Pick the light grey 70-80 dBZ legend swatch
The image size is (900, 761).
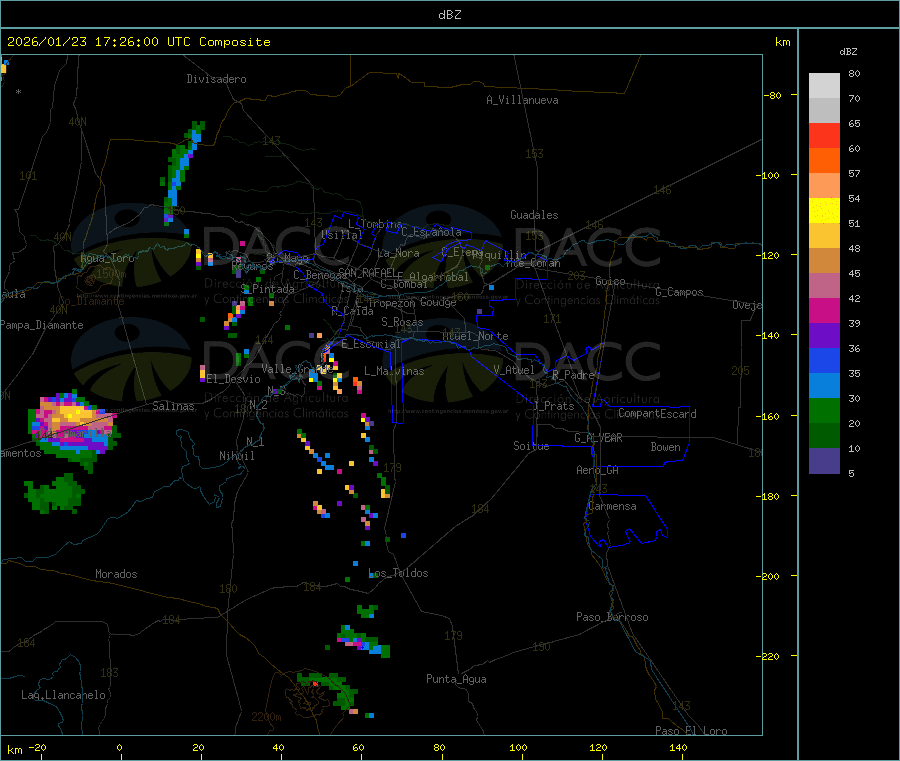824,86
